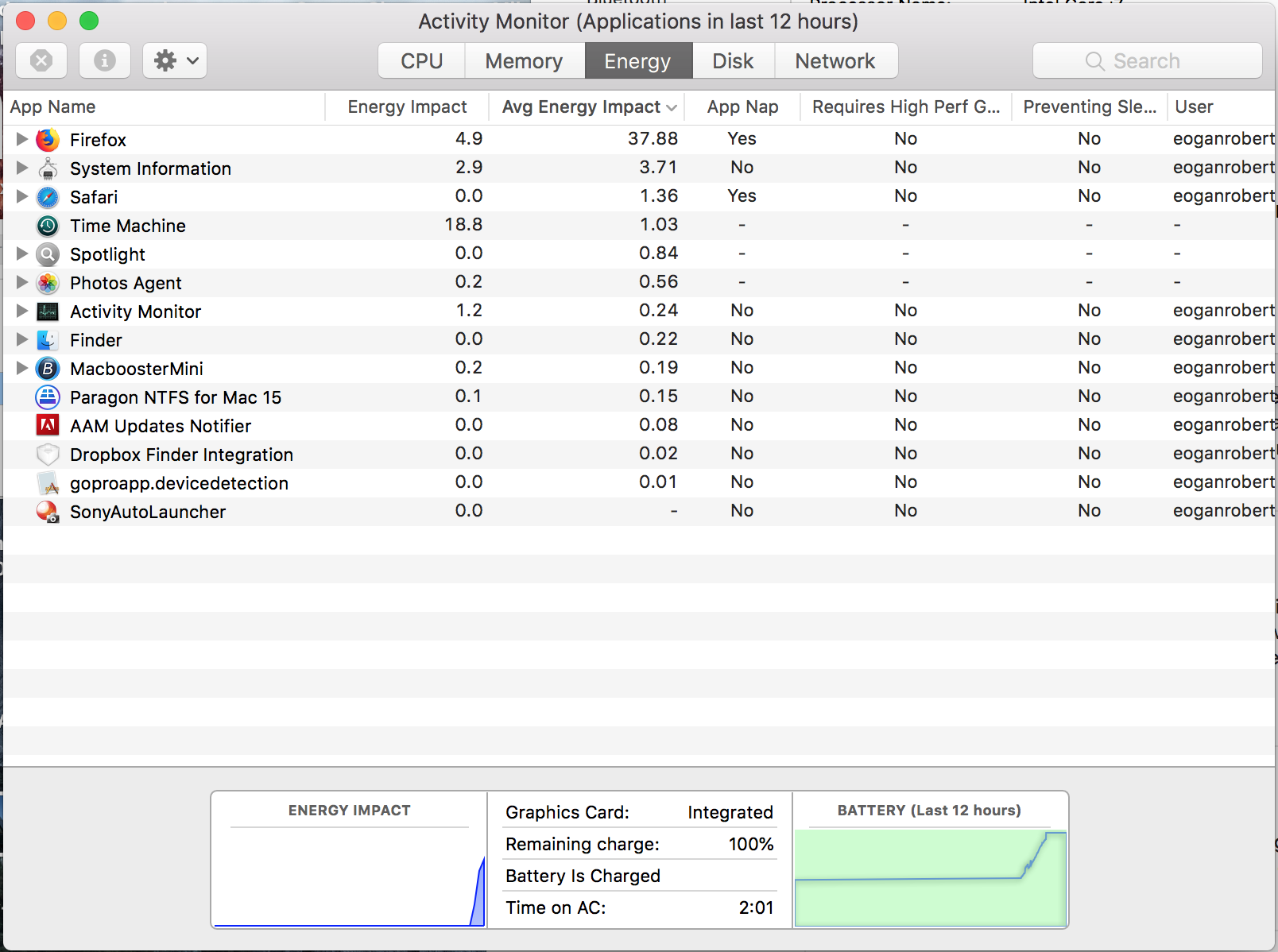Image resolution: width=1278 pixels, height=952 pixels.
Task: Click the Dropbox Finder Integration icon
Action: (x=48, y=455)
